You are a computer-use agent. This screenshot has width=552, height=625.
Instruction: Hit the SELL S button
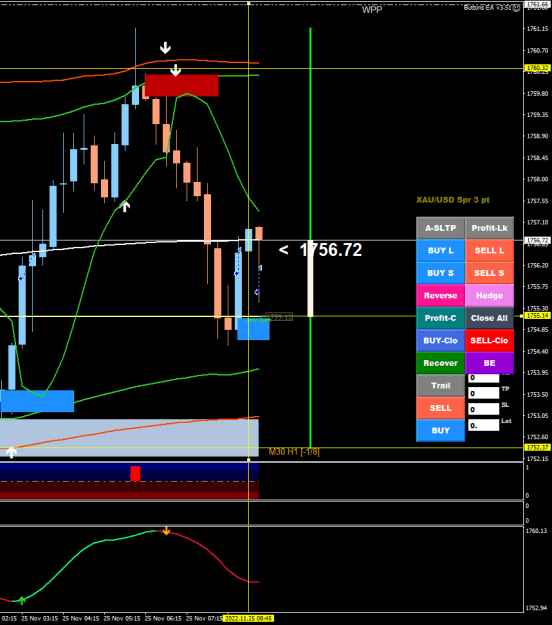pyautogui.click(x=489, y=273)
